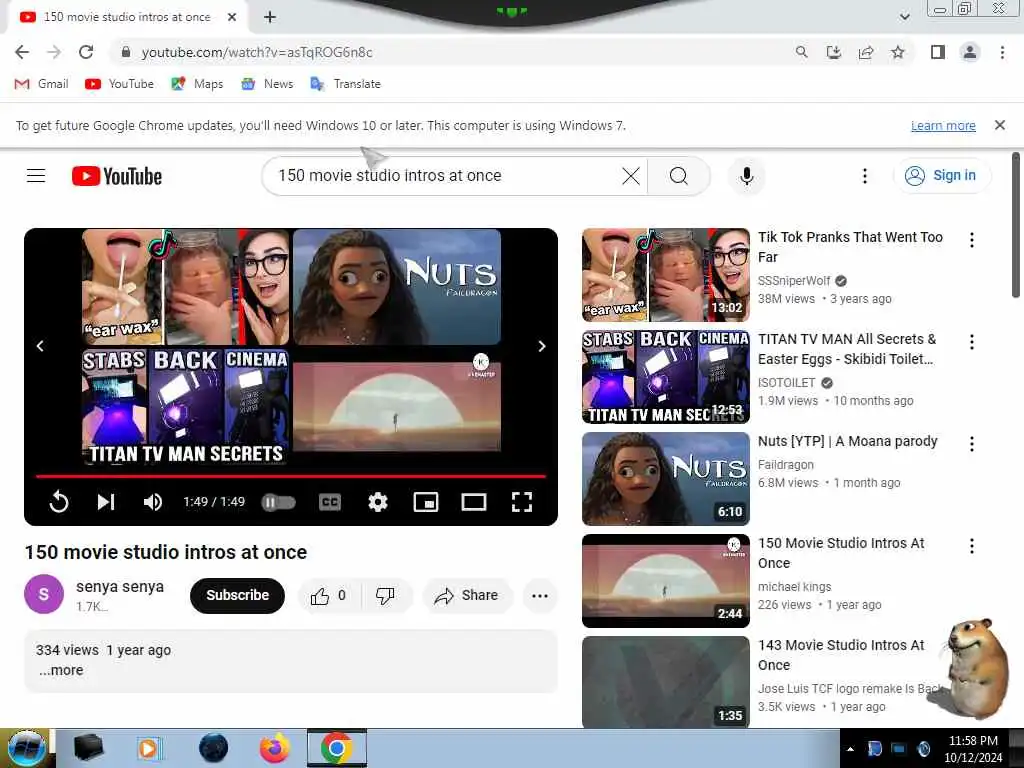Show hidden system tray icons
Viewport: 1024px width, 768px height.
tap(850, 749)
